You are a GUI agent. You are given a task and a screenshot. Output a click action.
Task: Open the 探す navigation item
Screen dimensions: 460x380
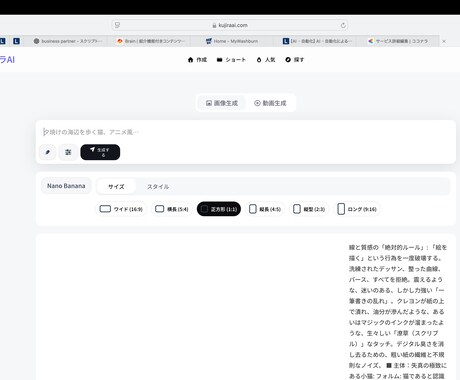pos(295,60)
